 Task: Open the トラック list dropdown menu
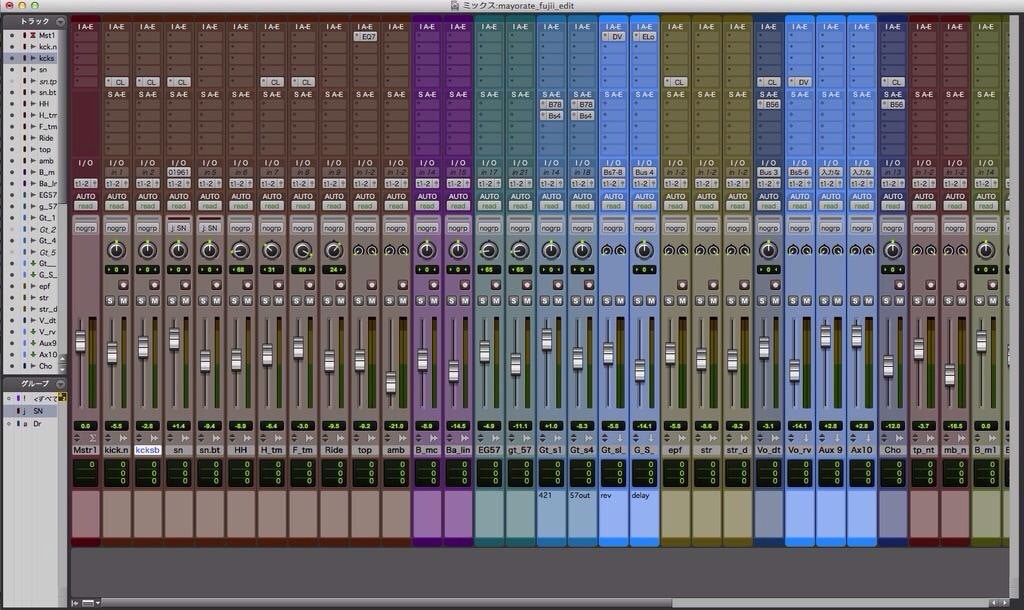(60, 22)
